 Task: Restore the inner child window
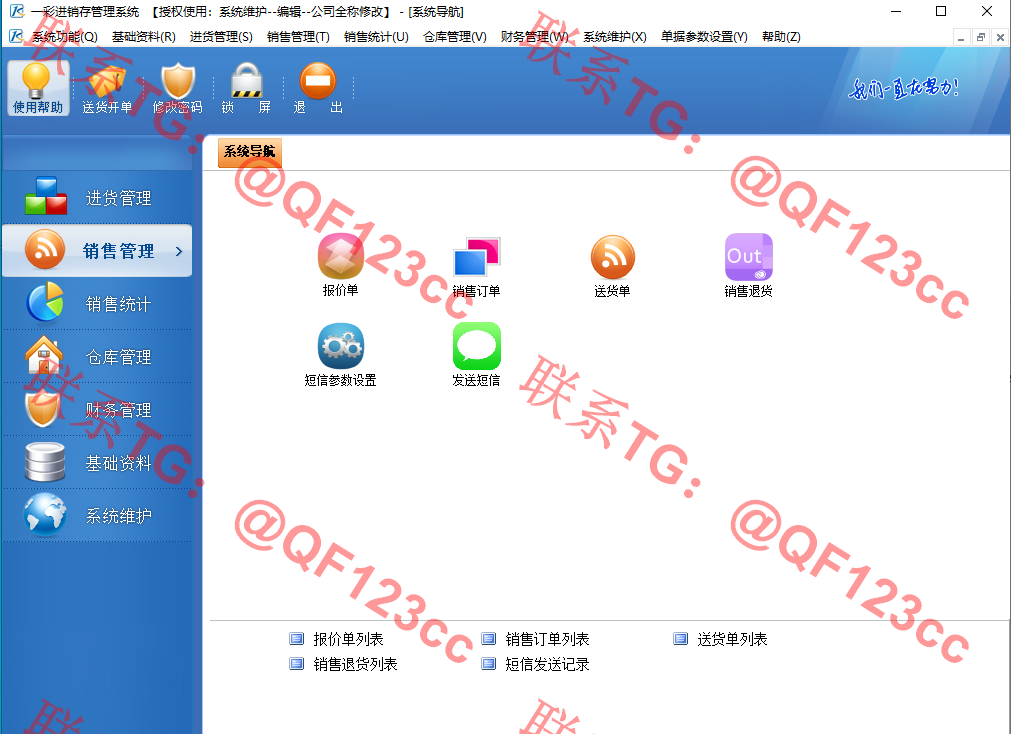point(980,37)
